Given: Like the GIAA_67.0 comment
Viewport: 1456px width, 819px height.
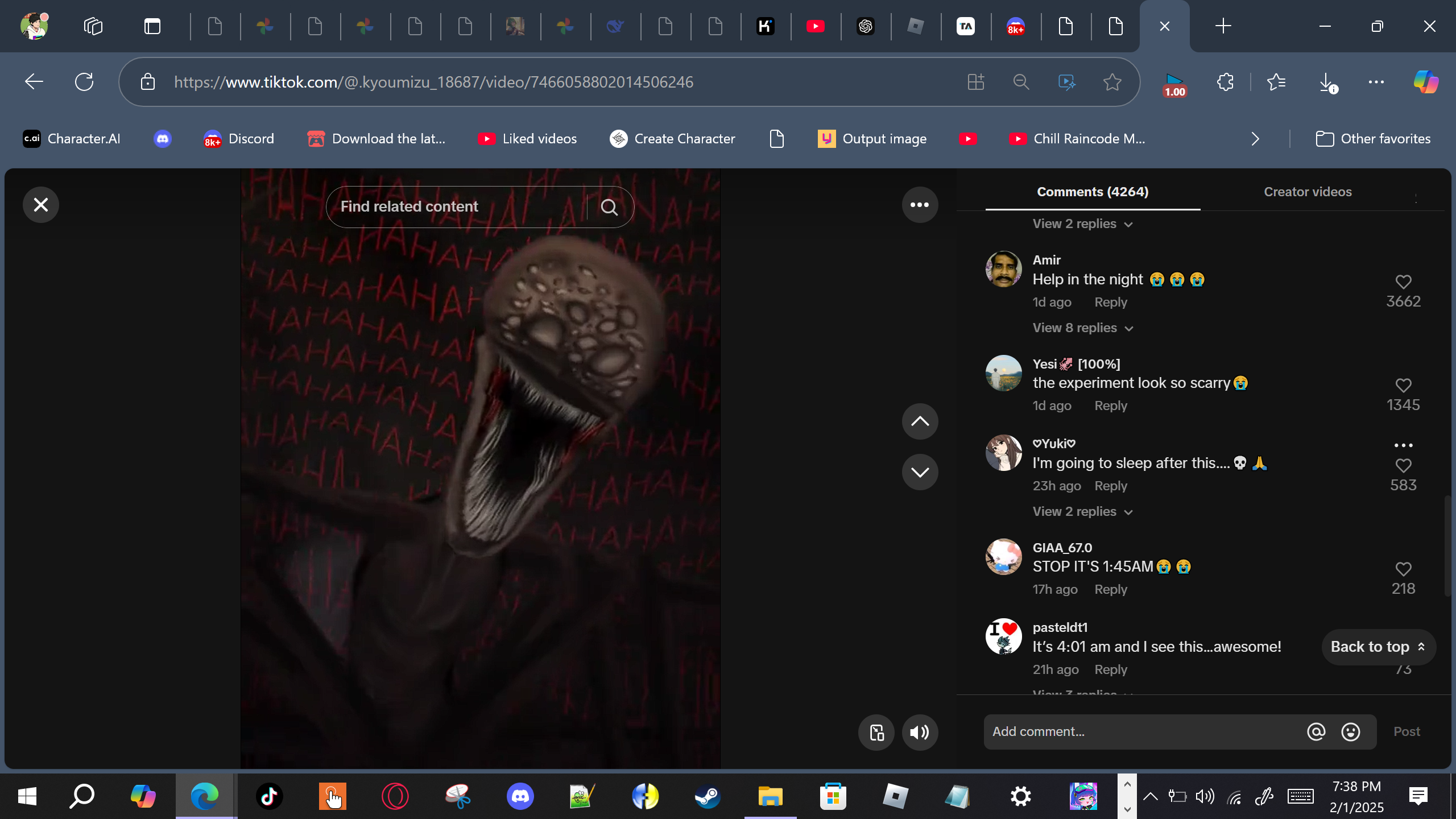Looking at the screenshot, I should coord(1403,569).
